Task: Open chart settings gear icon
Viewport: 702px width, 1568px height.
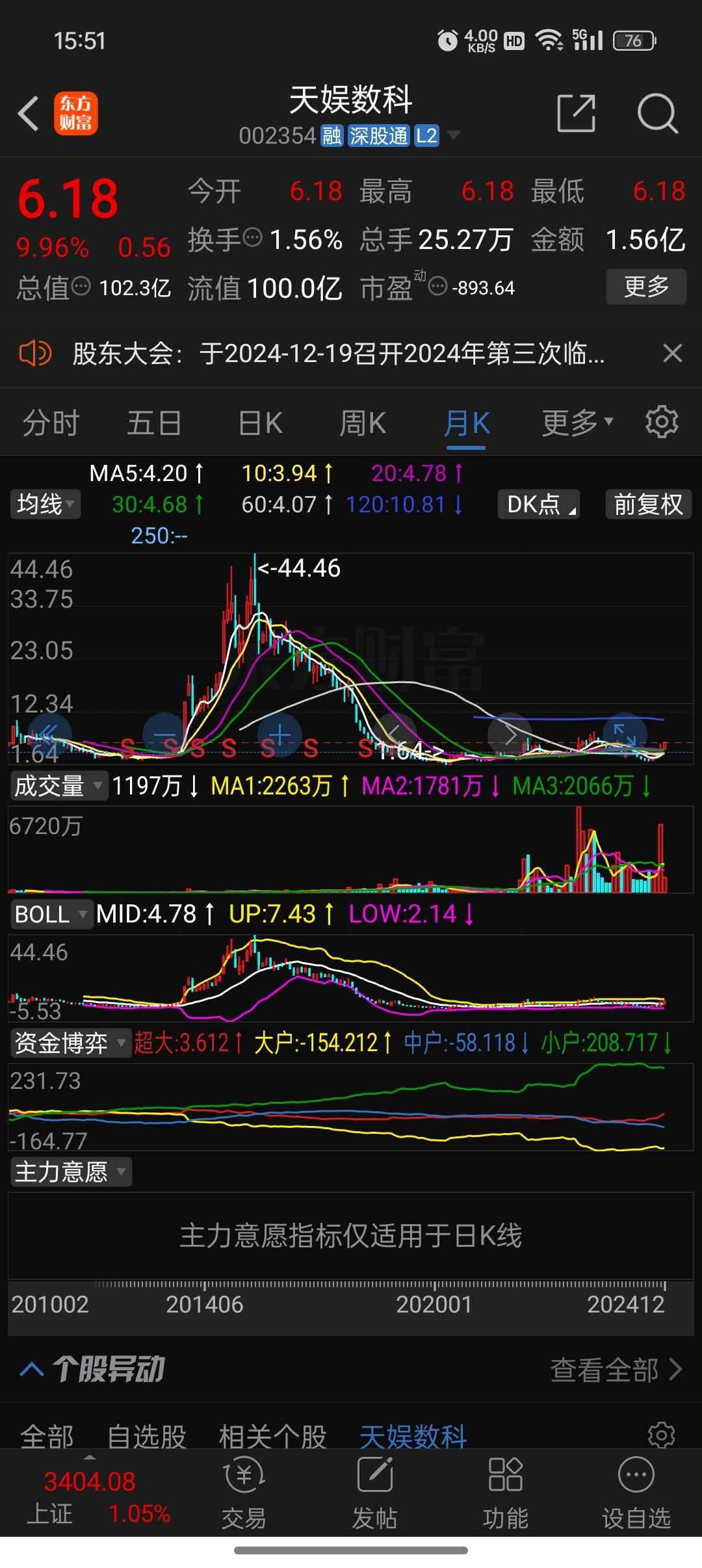Action: (x=662, y=422)
